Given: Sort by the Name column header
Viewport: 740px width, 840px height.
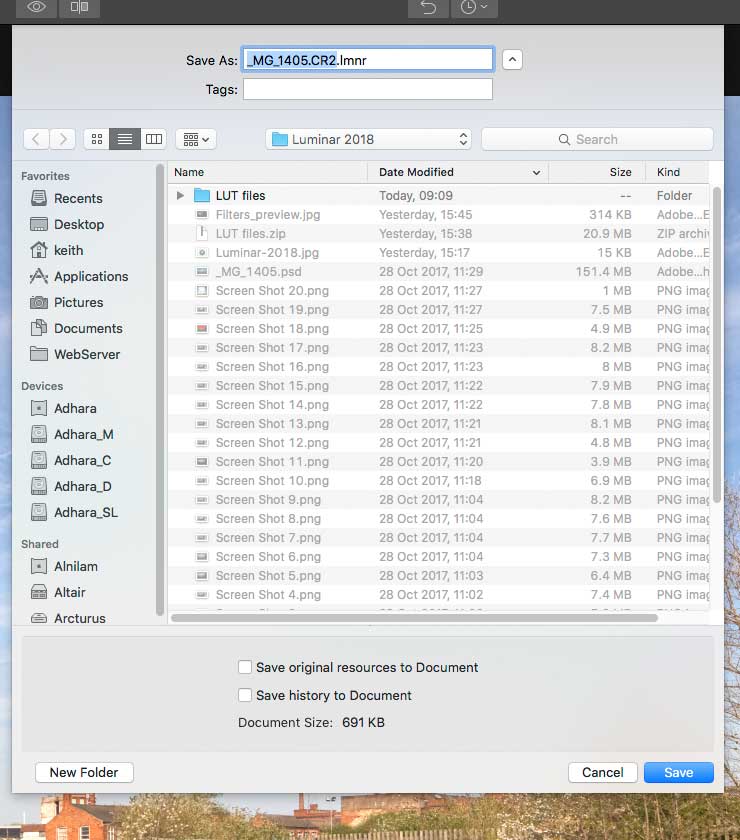Looking at the screenshot, I should (268, 172).
